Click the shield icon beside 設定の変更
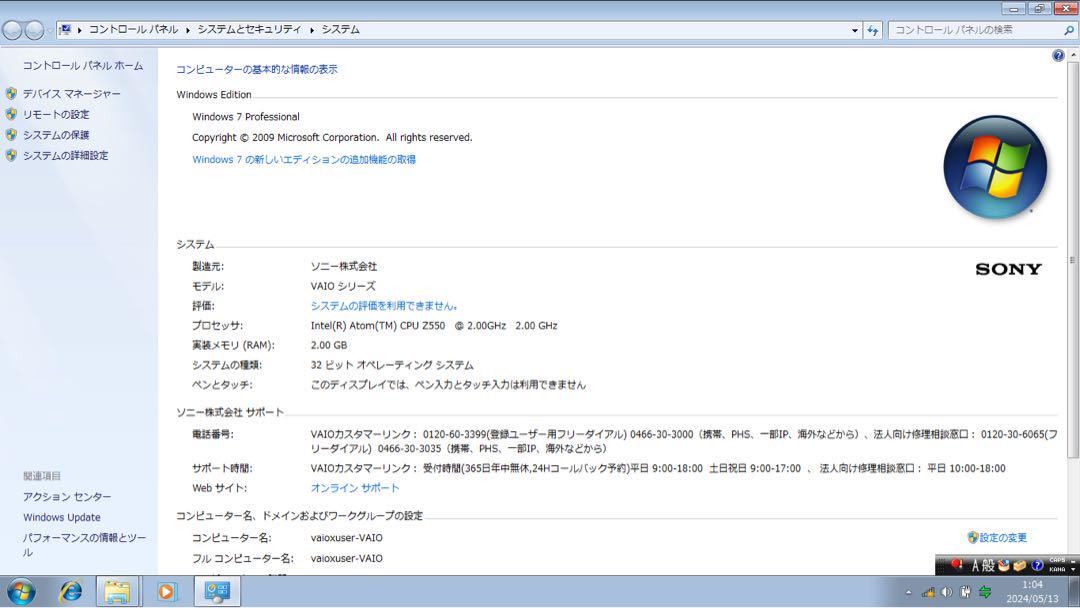This screenshot has height=608, width=1080. tap(973, 537)
